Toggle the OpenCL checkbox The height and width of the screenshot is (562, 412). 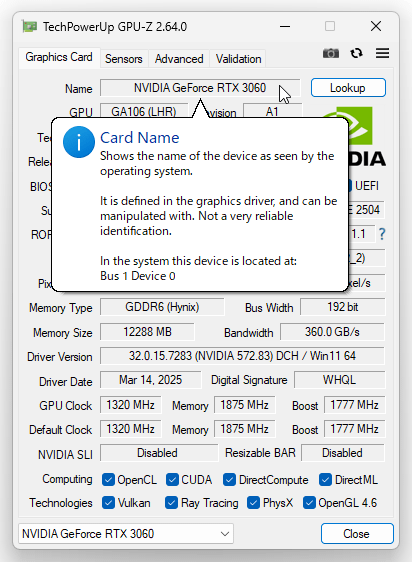click(108, 480)
